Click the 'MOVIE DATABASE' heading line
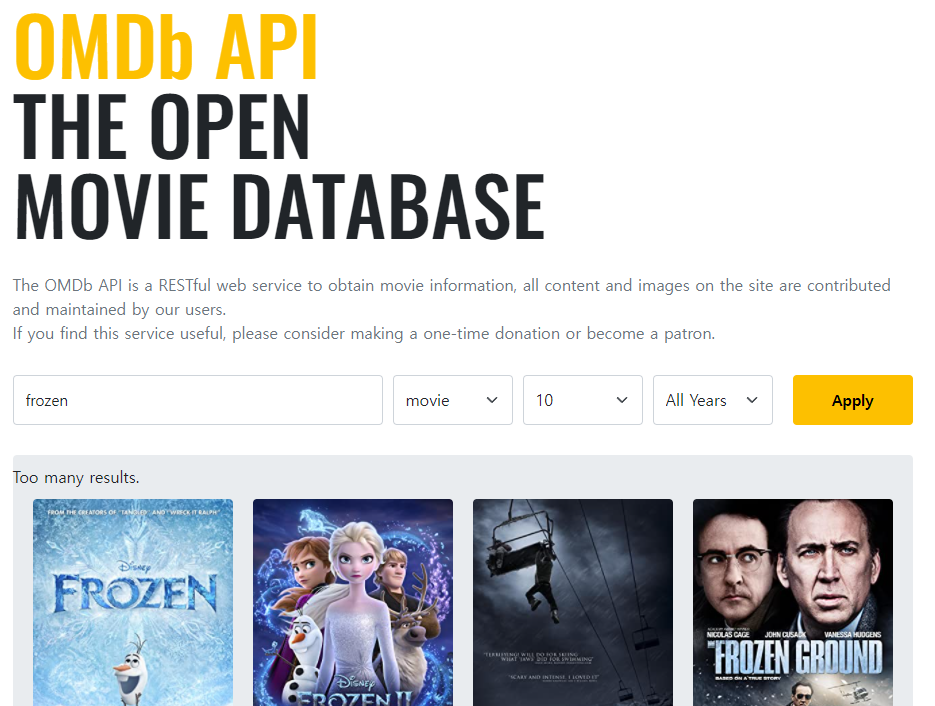Screen dimensions: 935x706 (279, 206)
